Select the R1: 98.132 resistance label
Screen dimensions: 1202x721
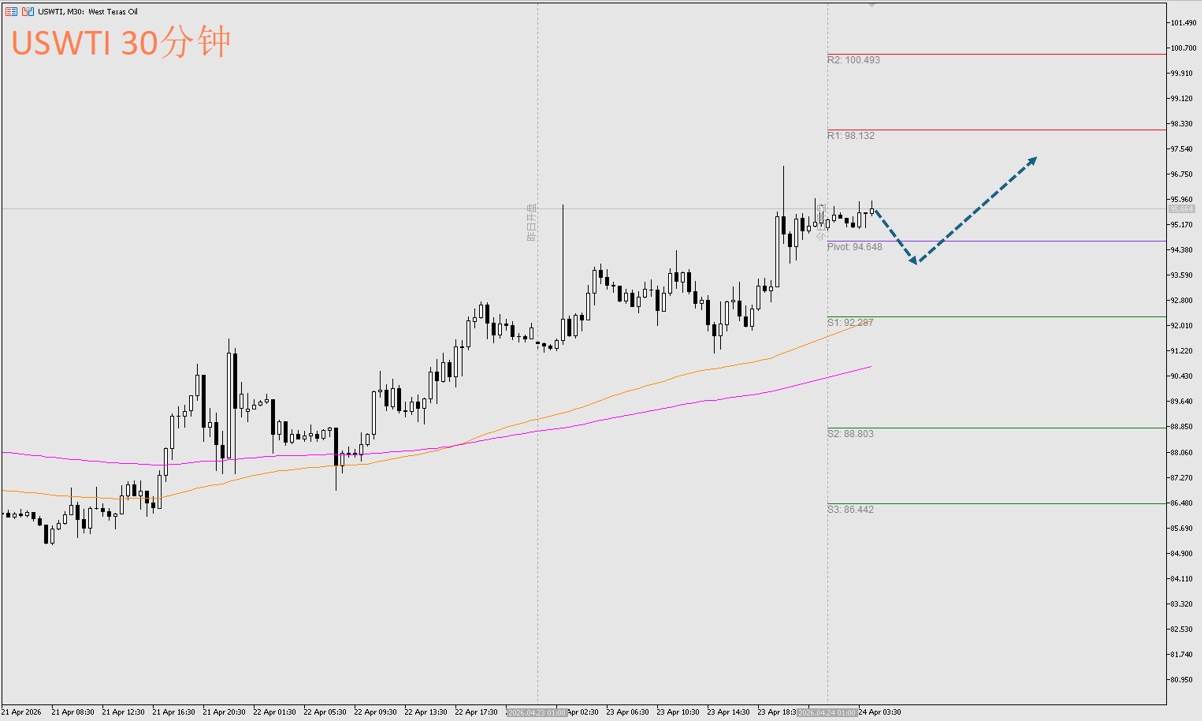[x=850, y=135]
